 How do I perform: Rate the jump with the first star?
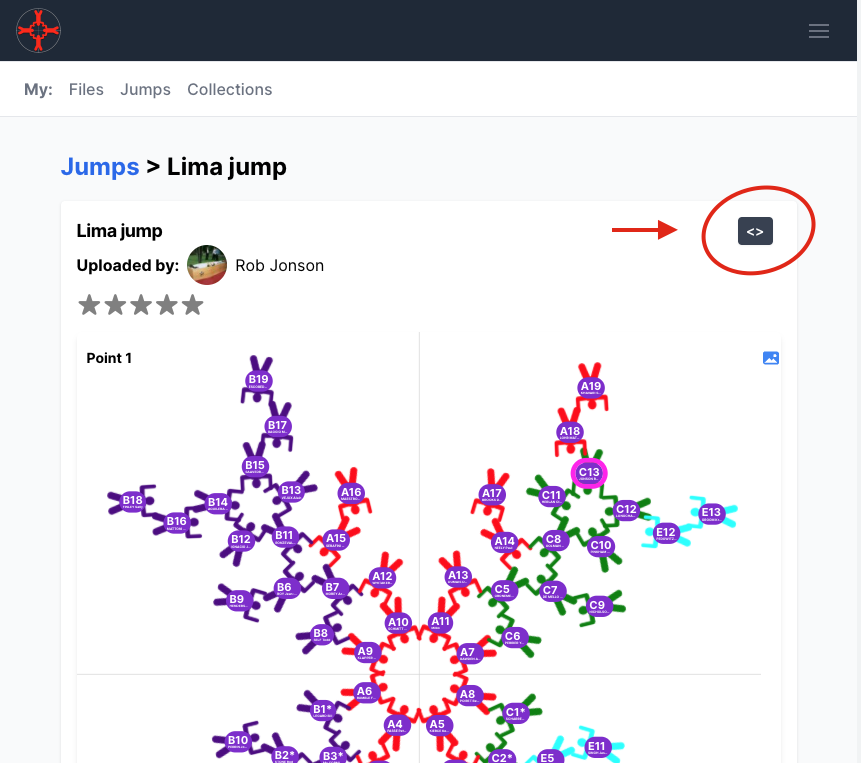tap(89, 305)
